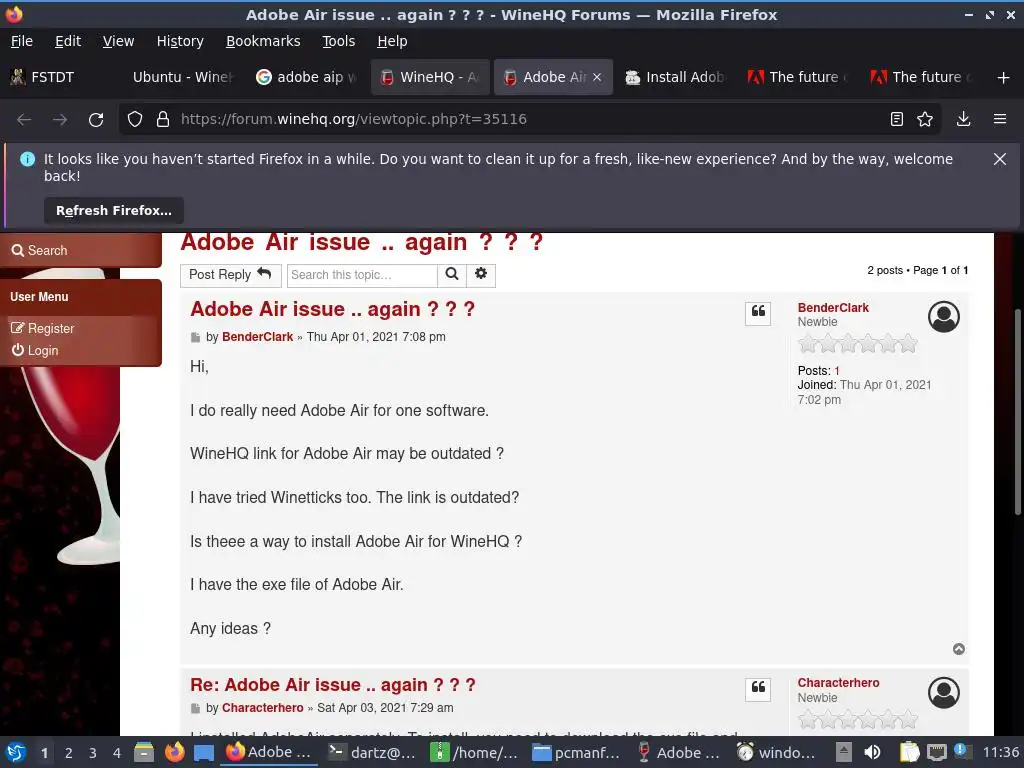The image size is (1024, 768).
Task: Switch to the FSTDT tab
Action: [x=61, y=77]
